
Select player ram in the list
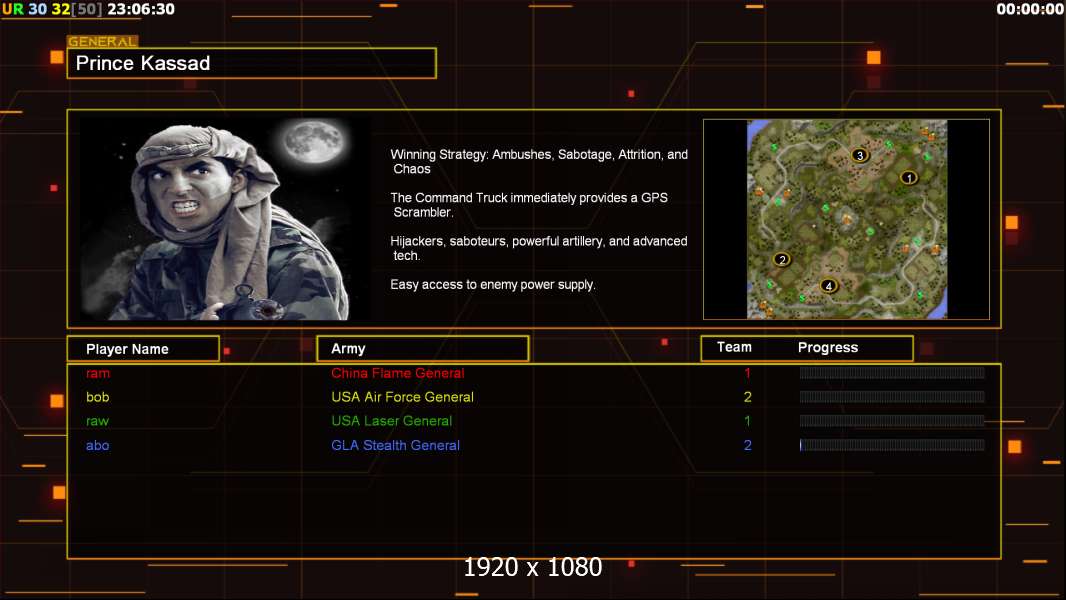pyautogui.click(x=98, y=373)
